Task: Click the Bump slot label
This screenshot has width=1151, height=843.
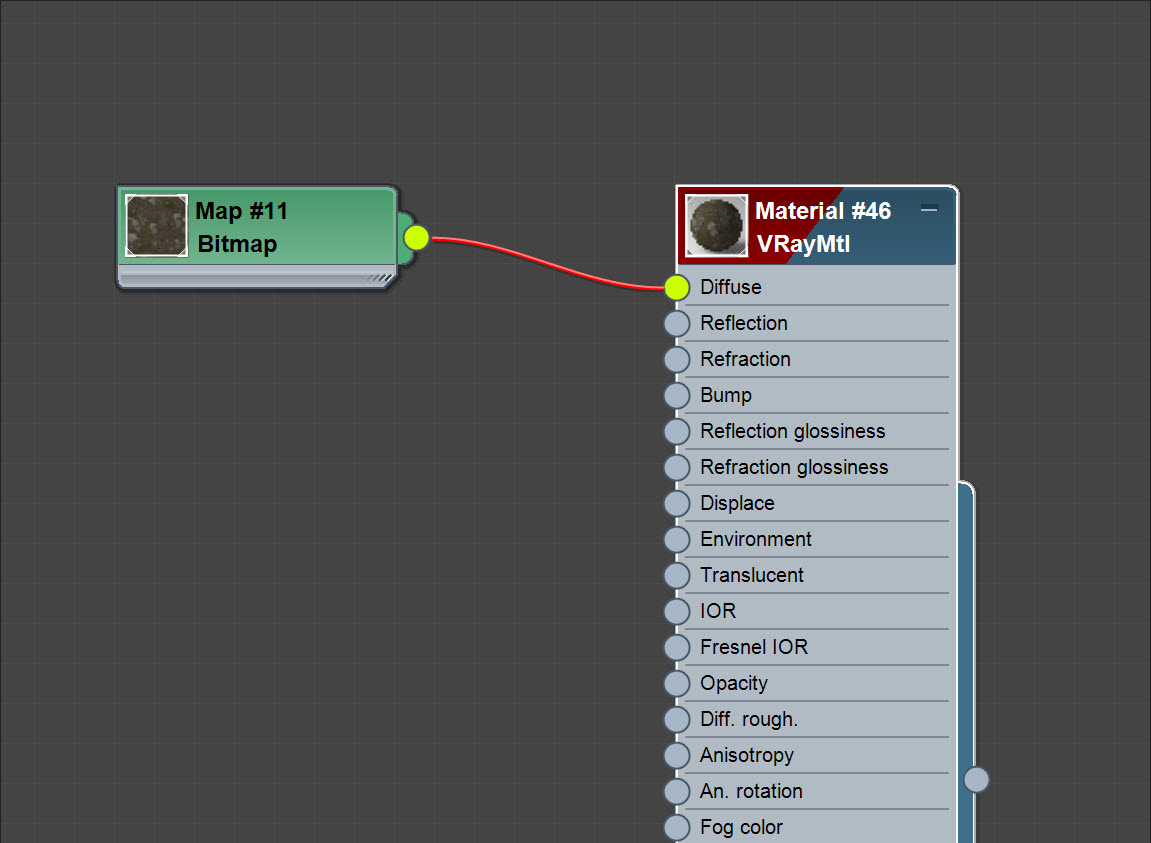Action: [x=726, y=395]
